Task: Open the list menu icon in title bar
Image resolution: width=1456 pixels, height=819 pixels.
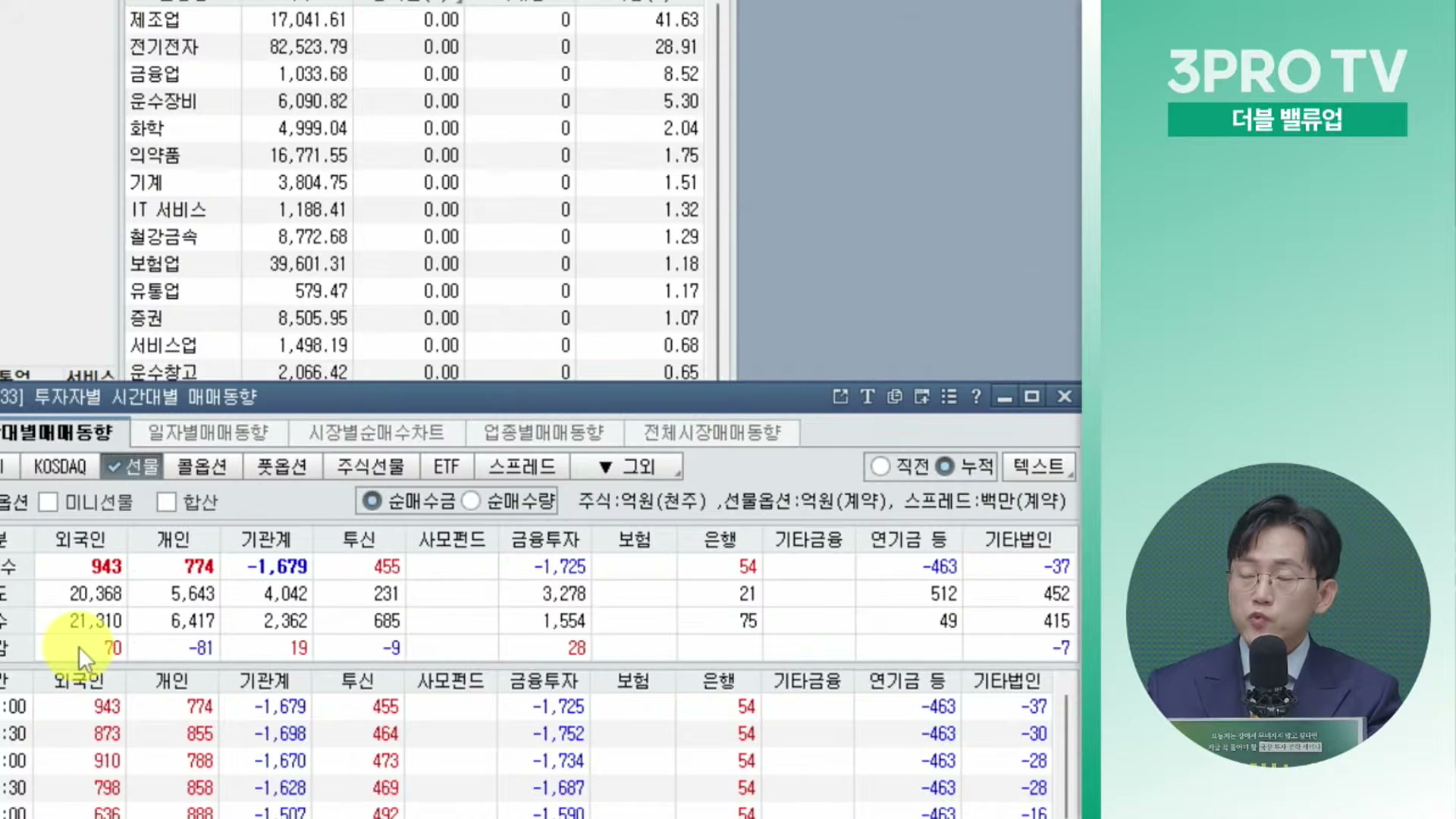Action: click(949, 397)
